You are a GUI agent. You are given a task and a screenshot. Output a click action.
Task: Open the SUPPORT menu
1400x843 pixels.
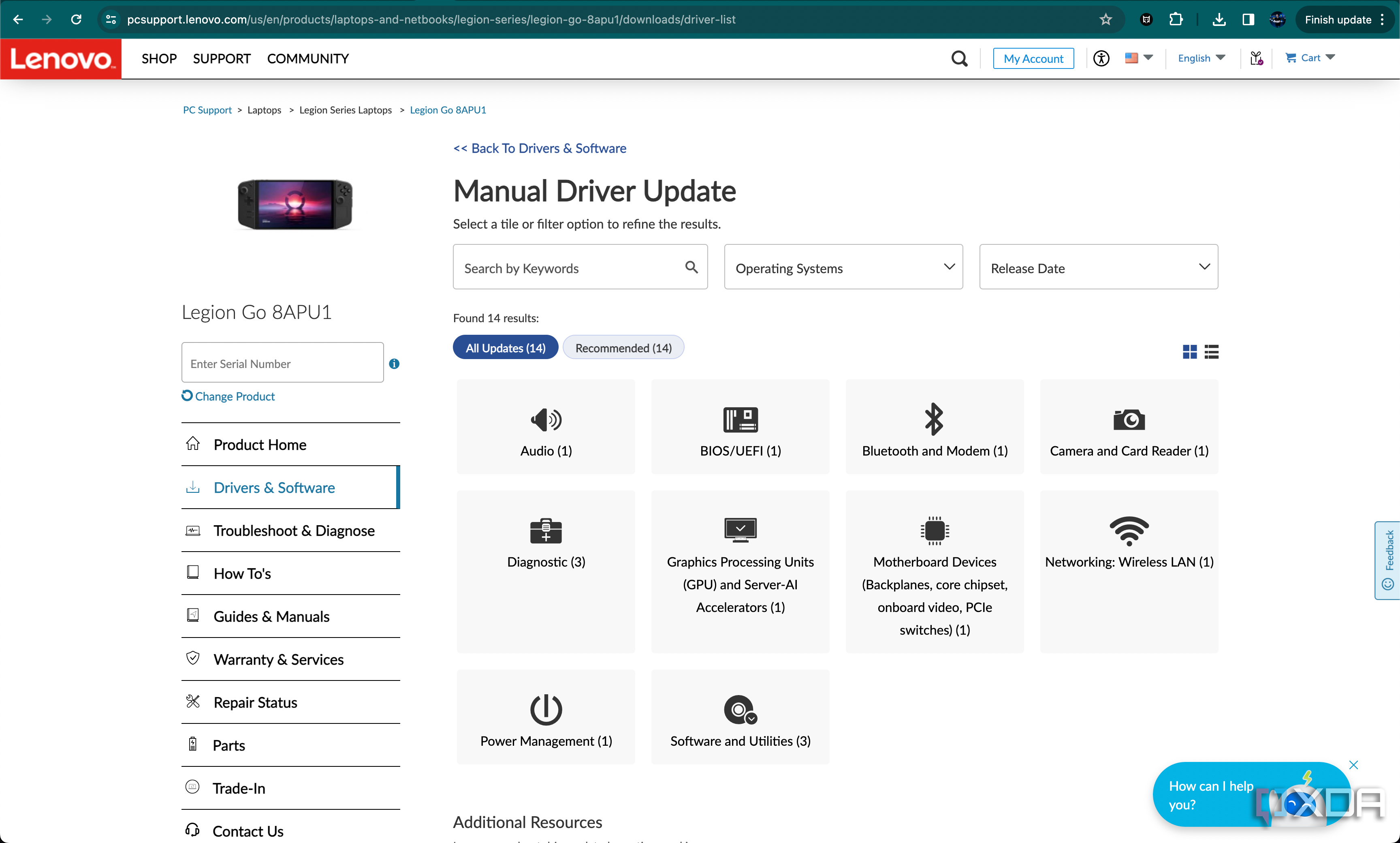click(x=222, y=58)
